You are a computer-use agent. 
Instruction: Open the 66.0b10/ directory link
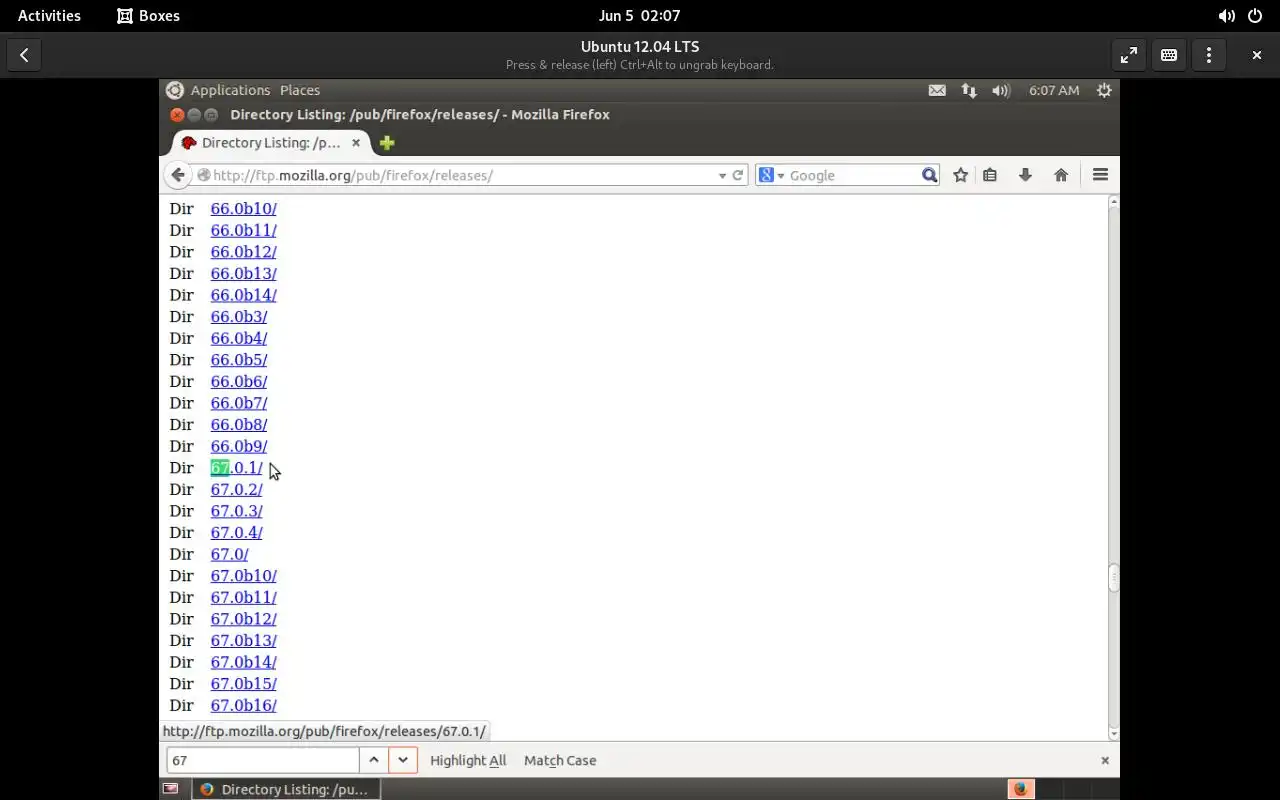(243, 209)
